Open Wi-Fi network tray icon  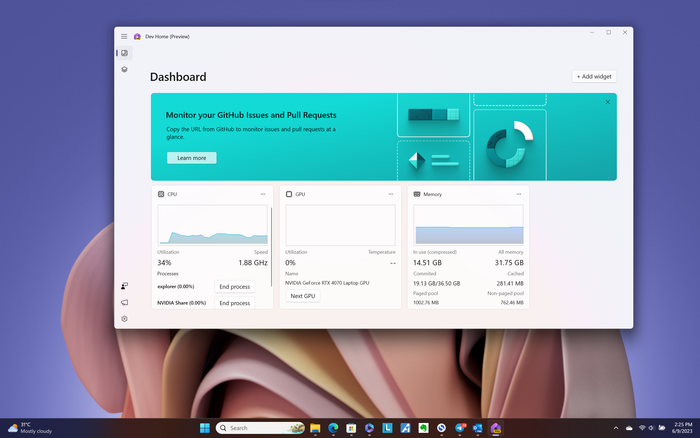tap(642, 428)
